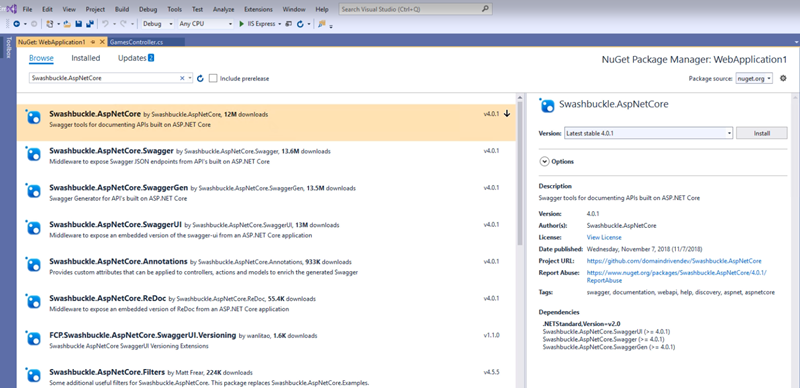Click the New Project toolbar icon
The image size is (800, 388).
click(49, 24)
